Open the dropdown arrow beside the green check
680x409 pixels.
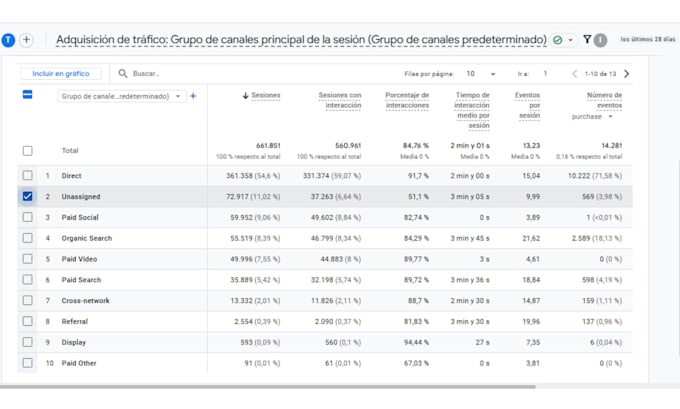pos(571,40)
